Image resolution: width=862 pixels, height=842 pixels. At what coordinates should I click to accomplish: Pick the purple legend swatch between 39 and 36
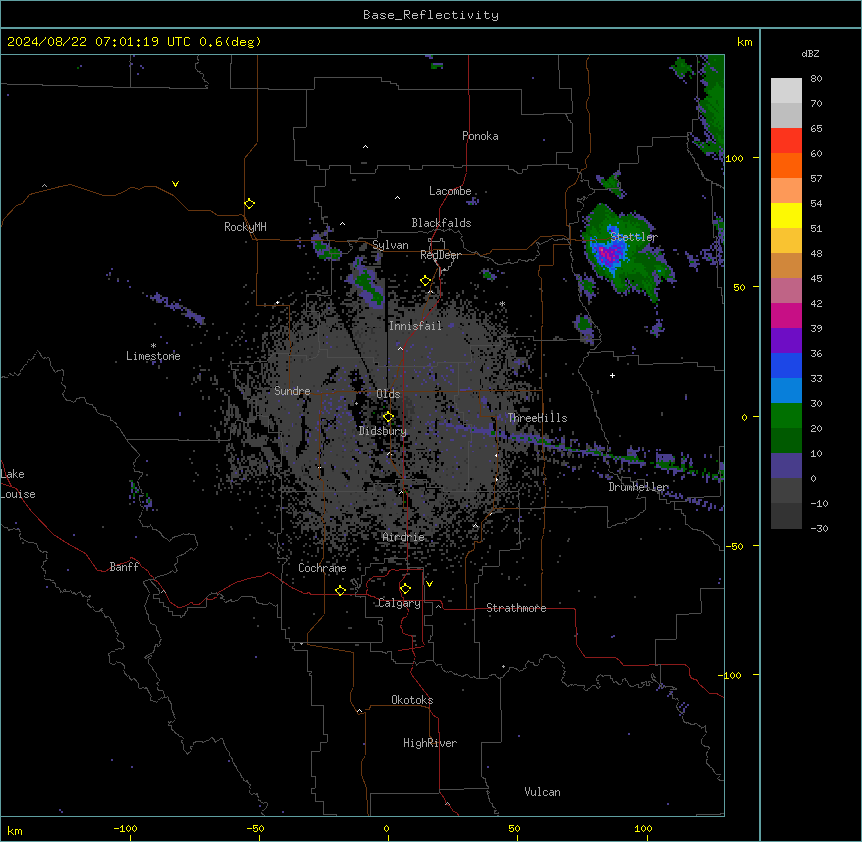point(786,341)
